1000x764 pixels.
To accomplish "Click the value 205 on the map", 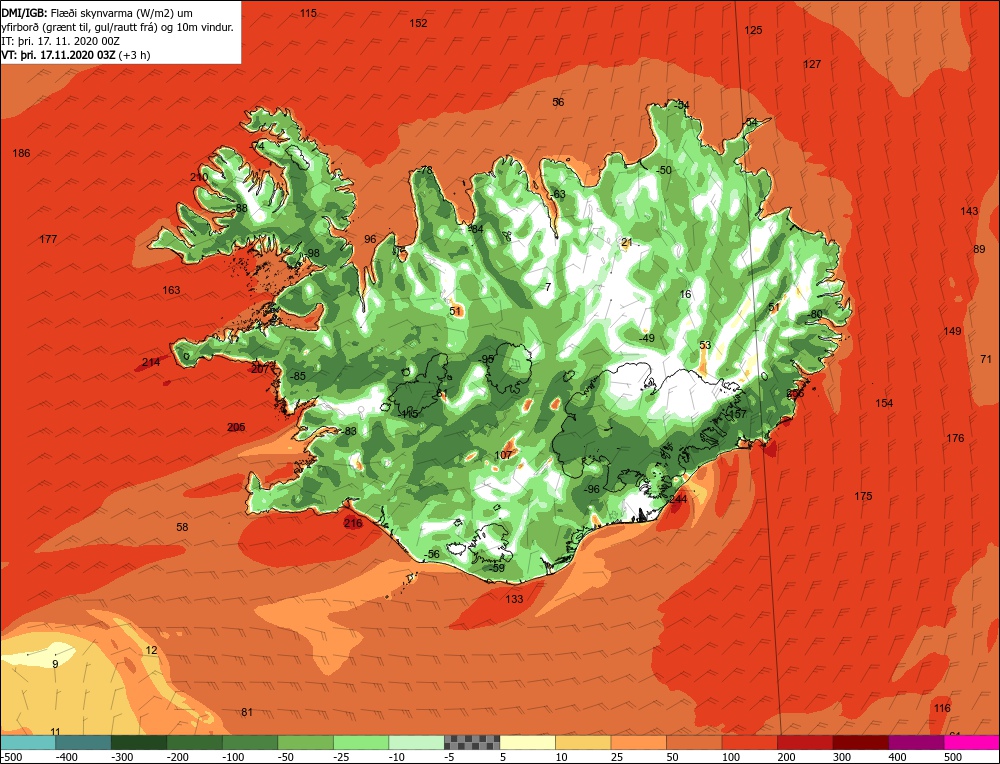I will click(236, 427).
